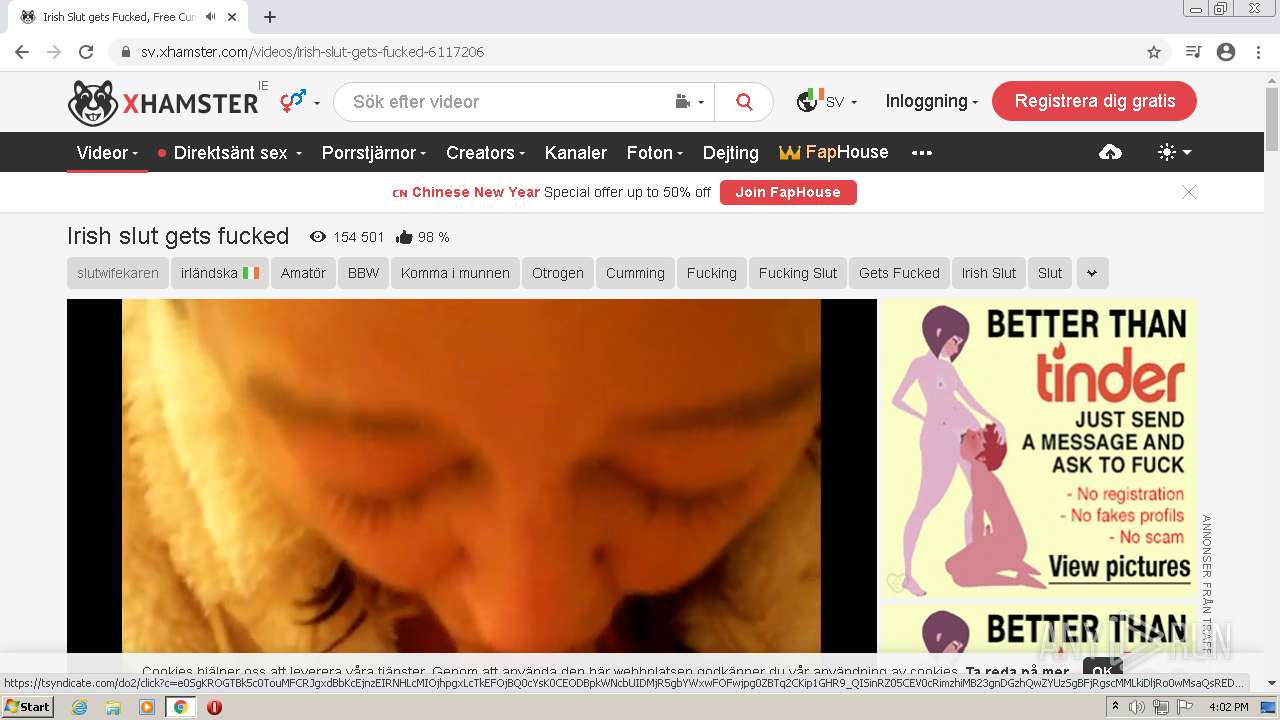Open the SV language and country dropdown
Viewport: 1280px width, 720px height.
[827, 101]
